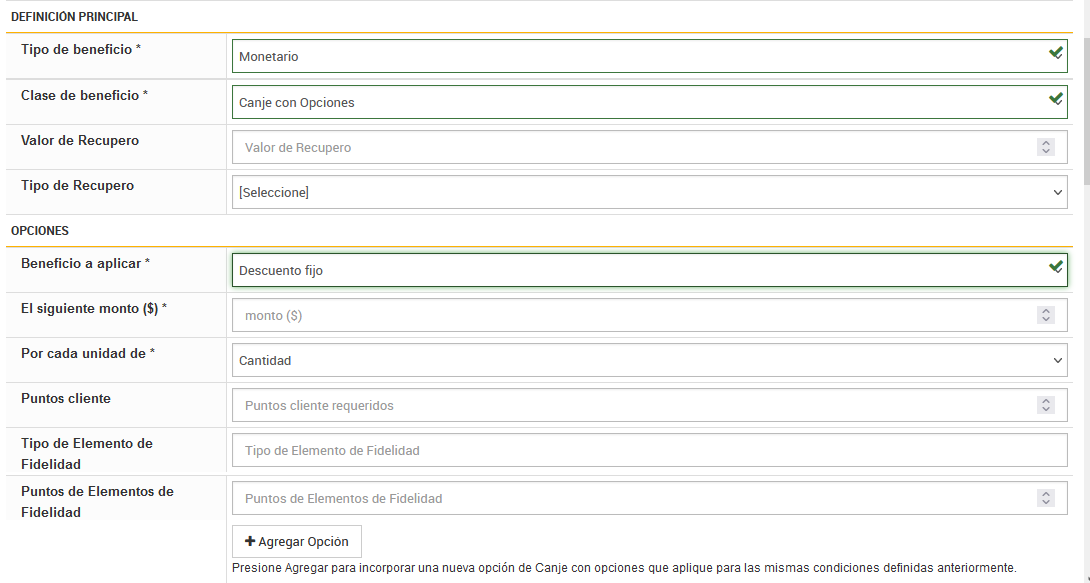The image size is (1090, 583).
Task: Click the monto ($) spinner arrows
Action: click(1046, 315)
